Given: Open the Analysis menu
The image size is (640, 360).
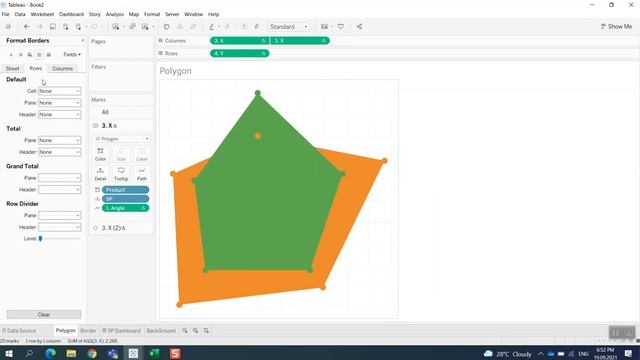Looking at the screenshot, I should tap(115, 14).
